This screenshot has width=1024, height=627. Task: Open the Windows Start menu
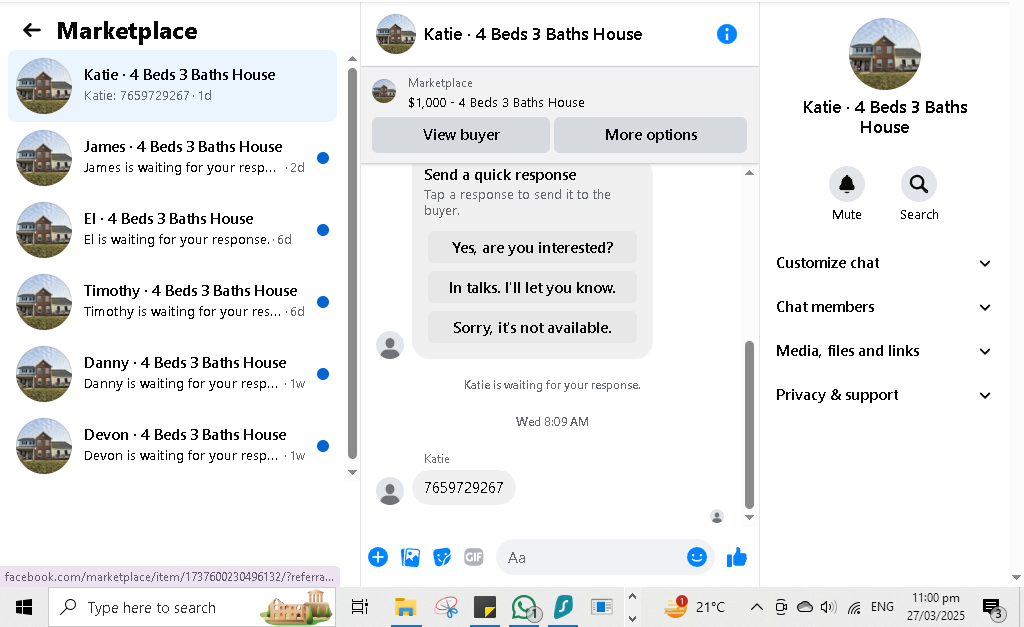[24, 607]
